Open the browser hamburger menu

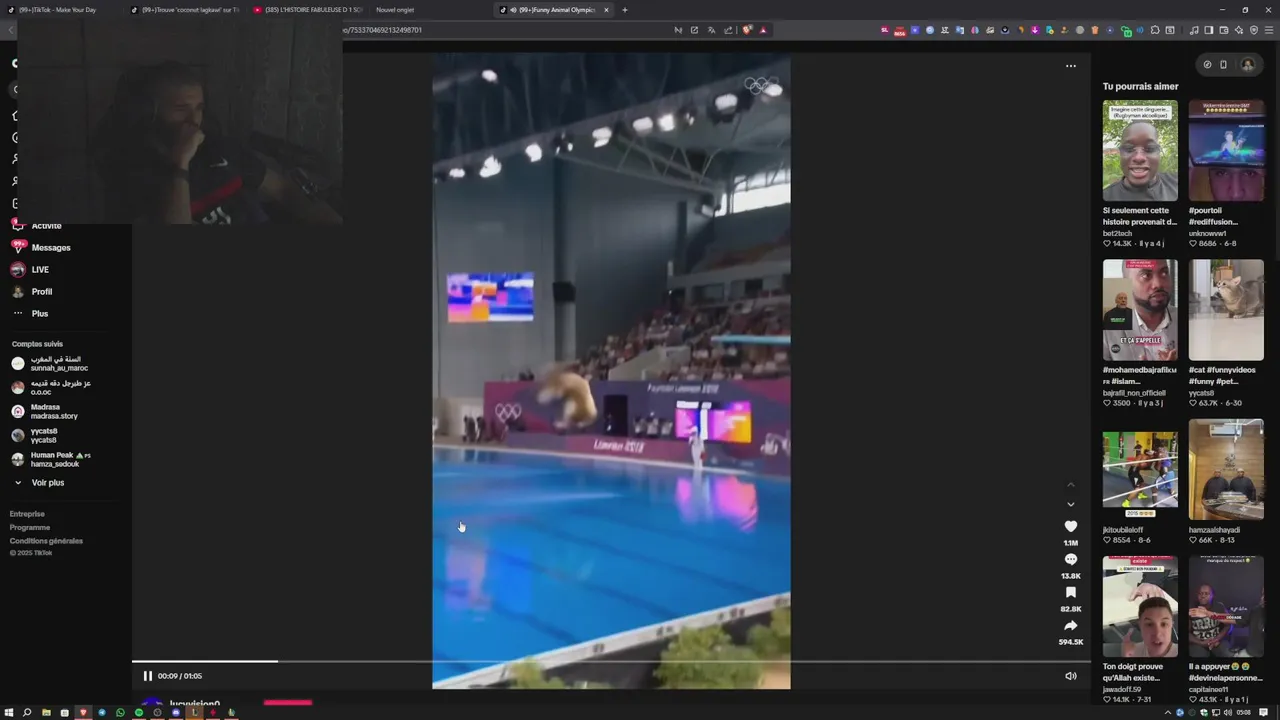pos(1269,30)
